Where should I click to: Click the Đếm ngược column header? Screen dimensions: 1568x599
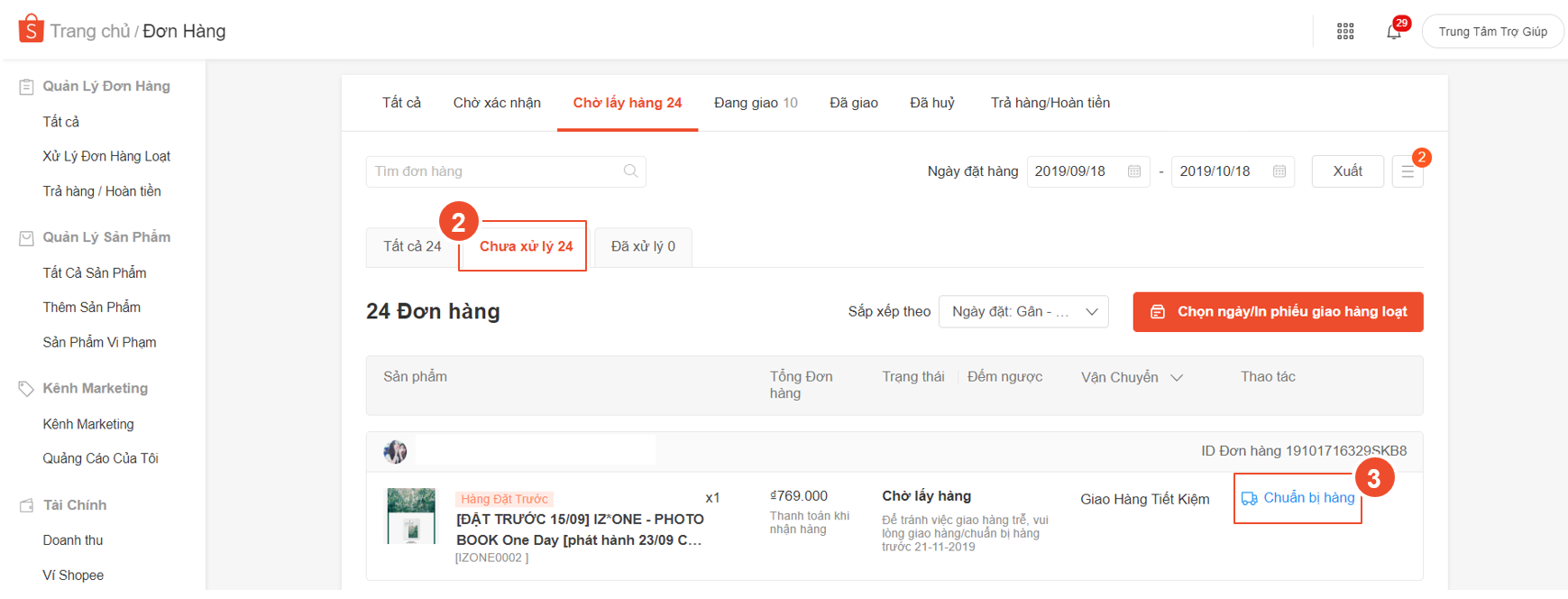(1004, 377)
